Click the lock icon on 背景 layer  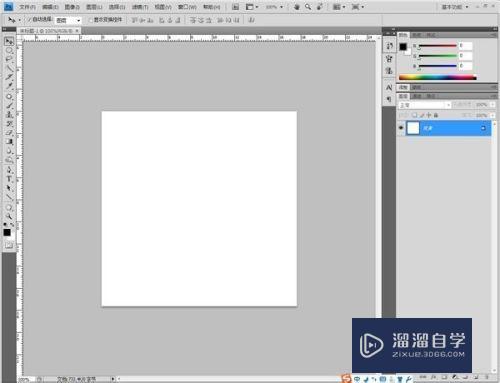(x=483, y=128)
